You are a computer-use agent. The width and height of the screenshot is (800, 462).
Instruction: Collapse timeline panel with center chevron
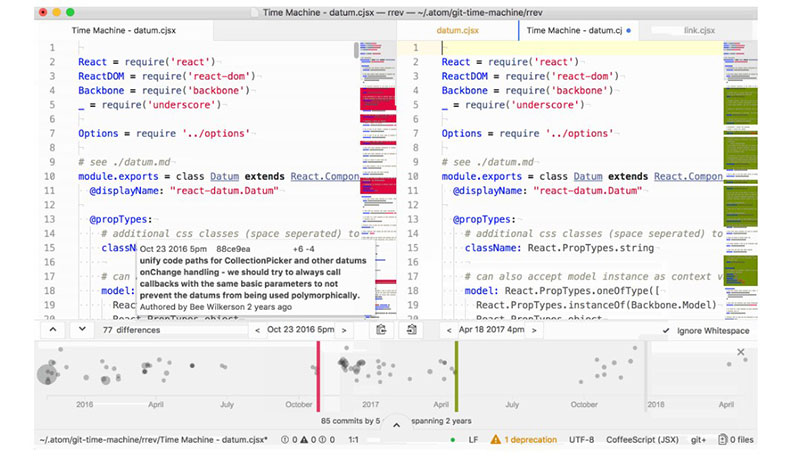[396, 425]
